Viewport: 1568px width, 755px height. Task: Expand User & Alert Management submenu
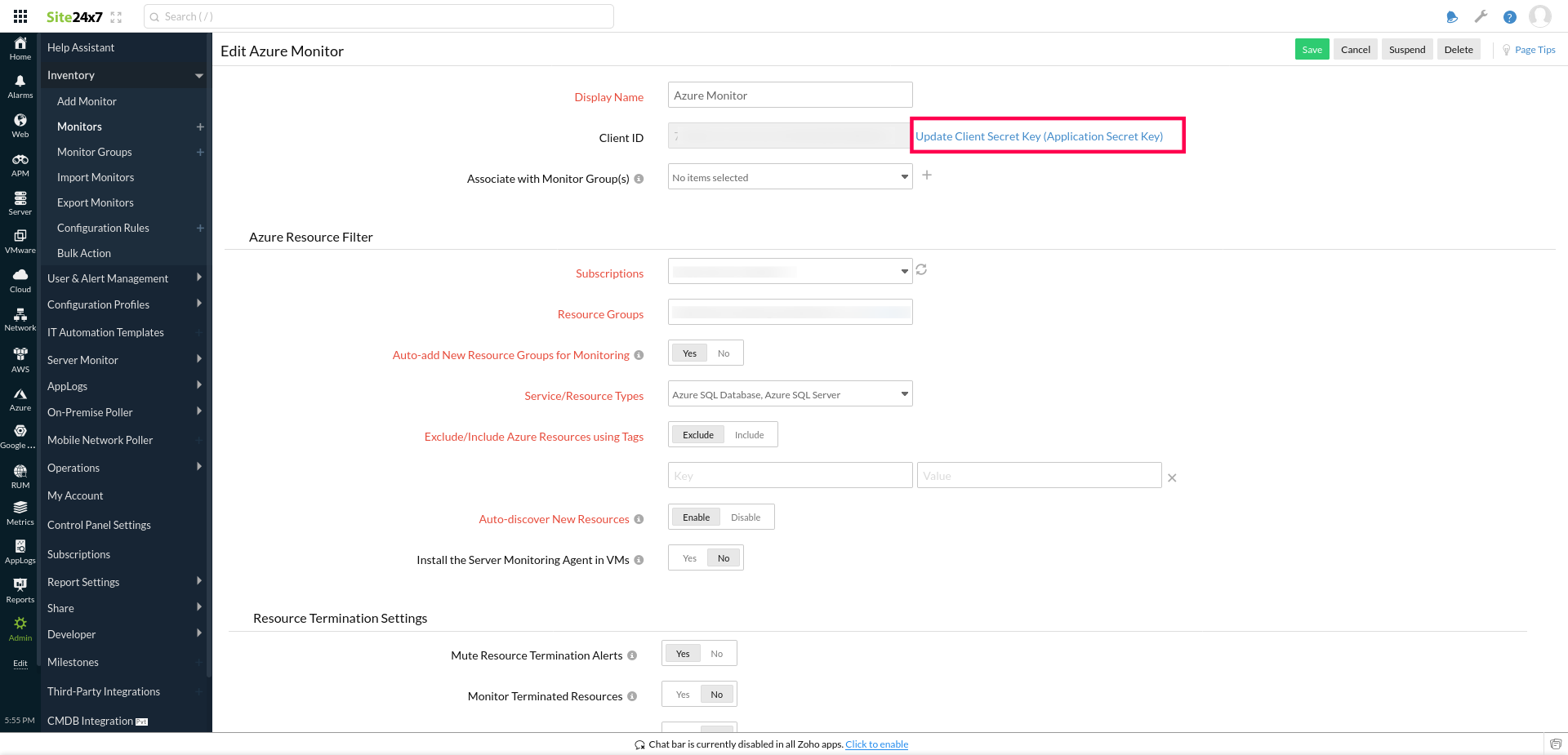point(198,278)
